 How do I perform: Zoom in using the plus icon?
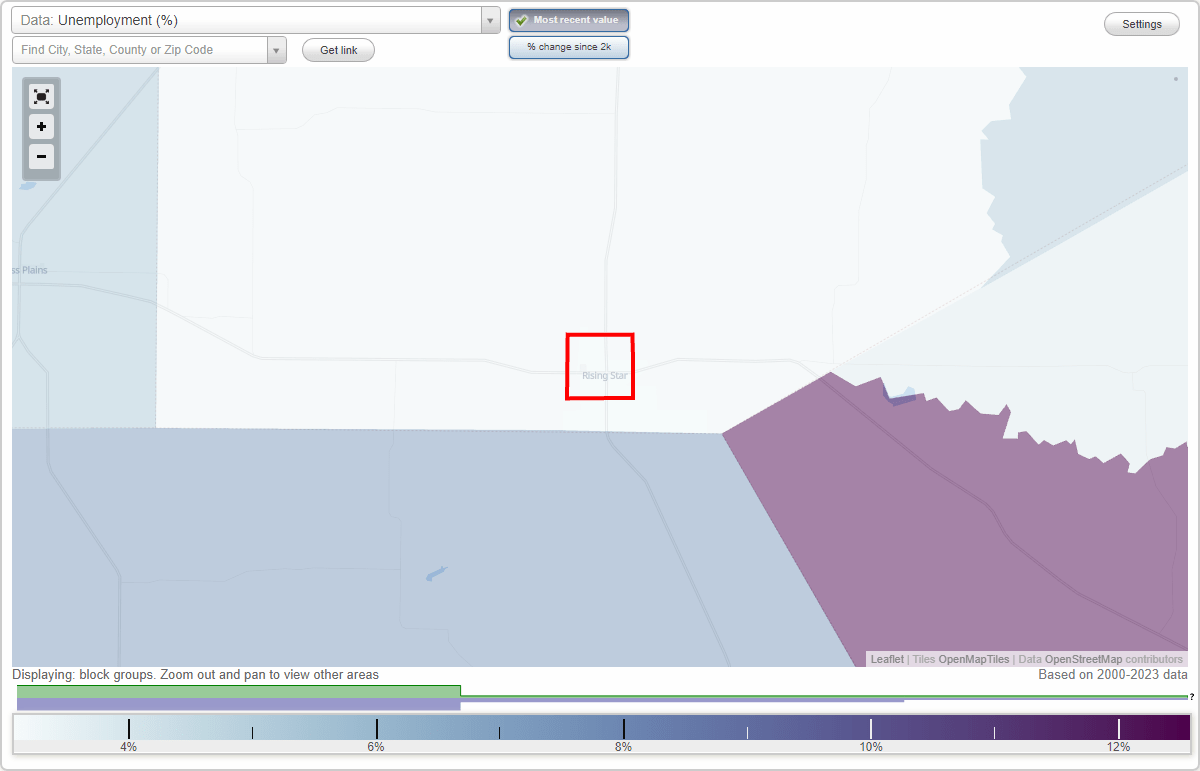[41, 126]
